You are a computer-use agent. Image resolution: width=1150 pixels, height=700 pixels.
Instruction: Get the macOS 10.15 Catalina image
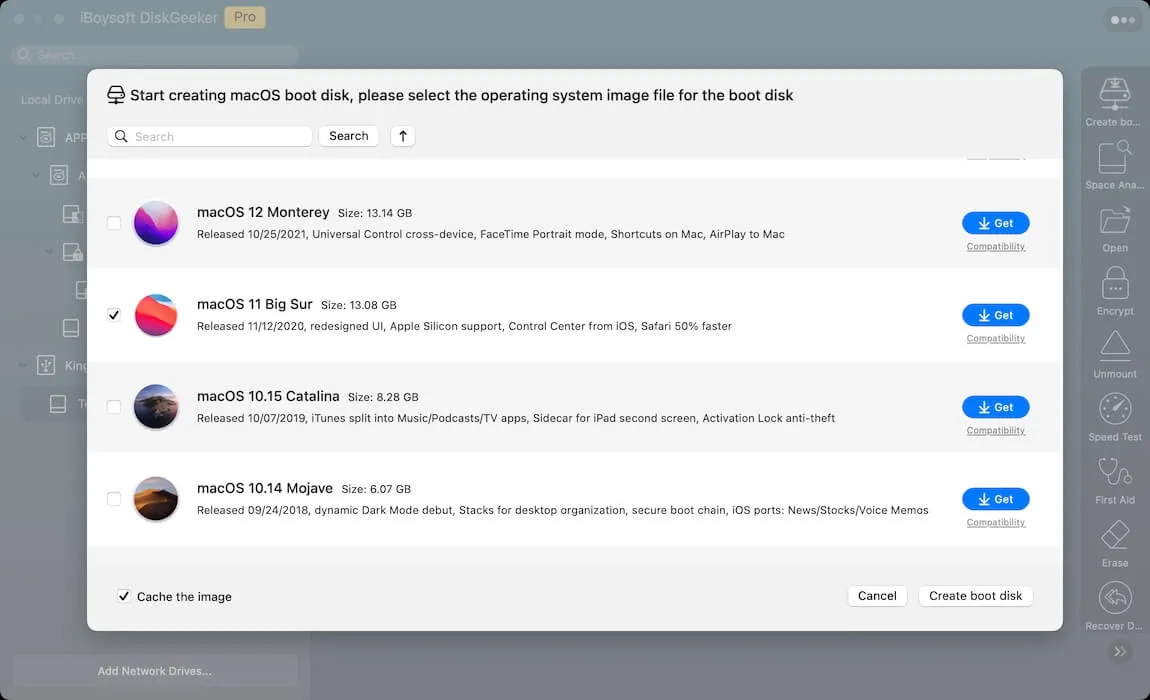995,406
